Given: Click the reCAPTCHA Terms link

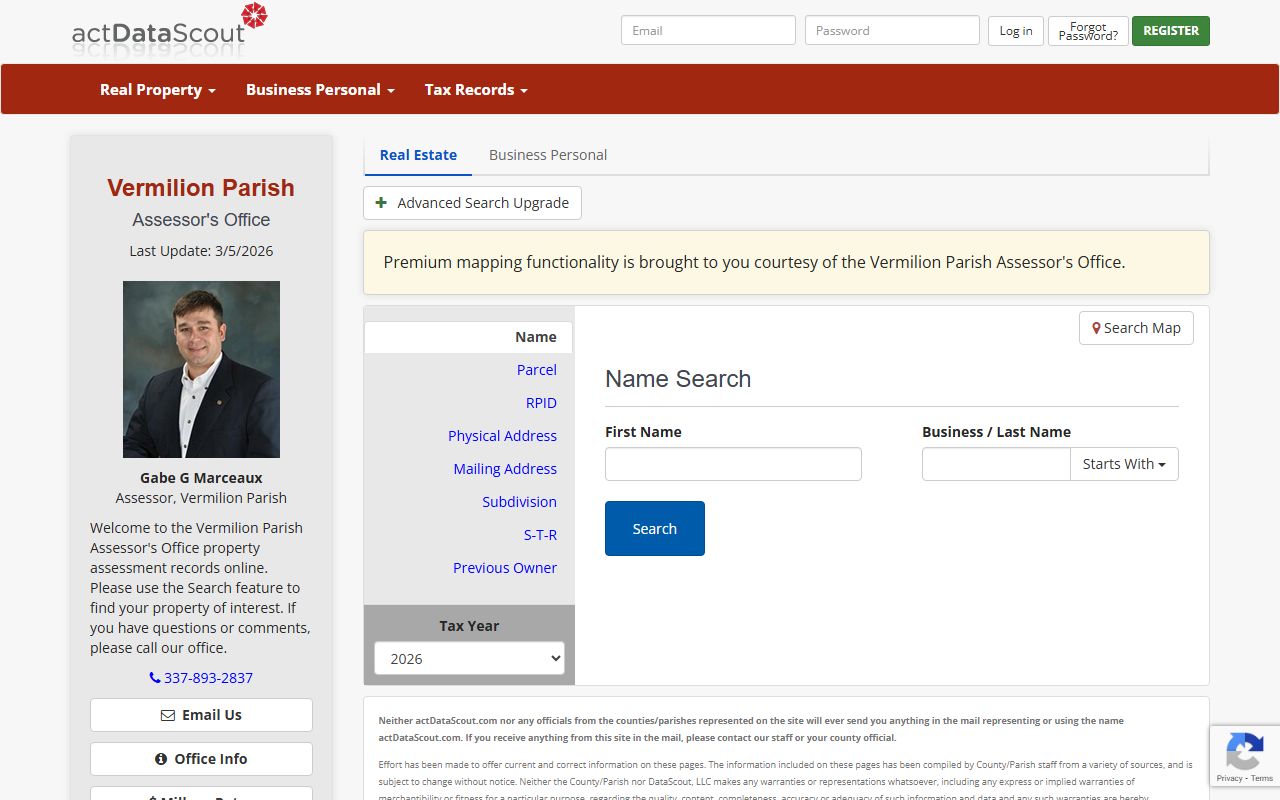Looking at the screenshot, I should coord(1262,778).
